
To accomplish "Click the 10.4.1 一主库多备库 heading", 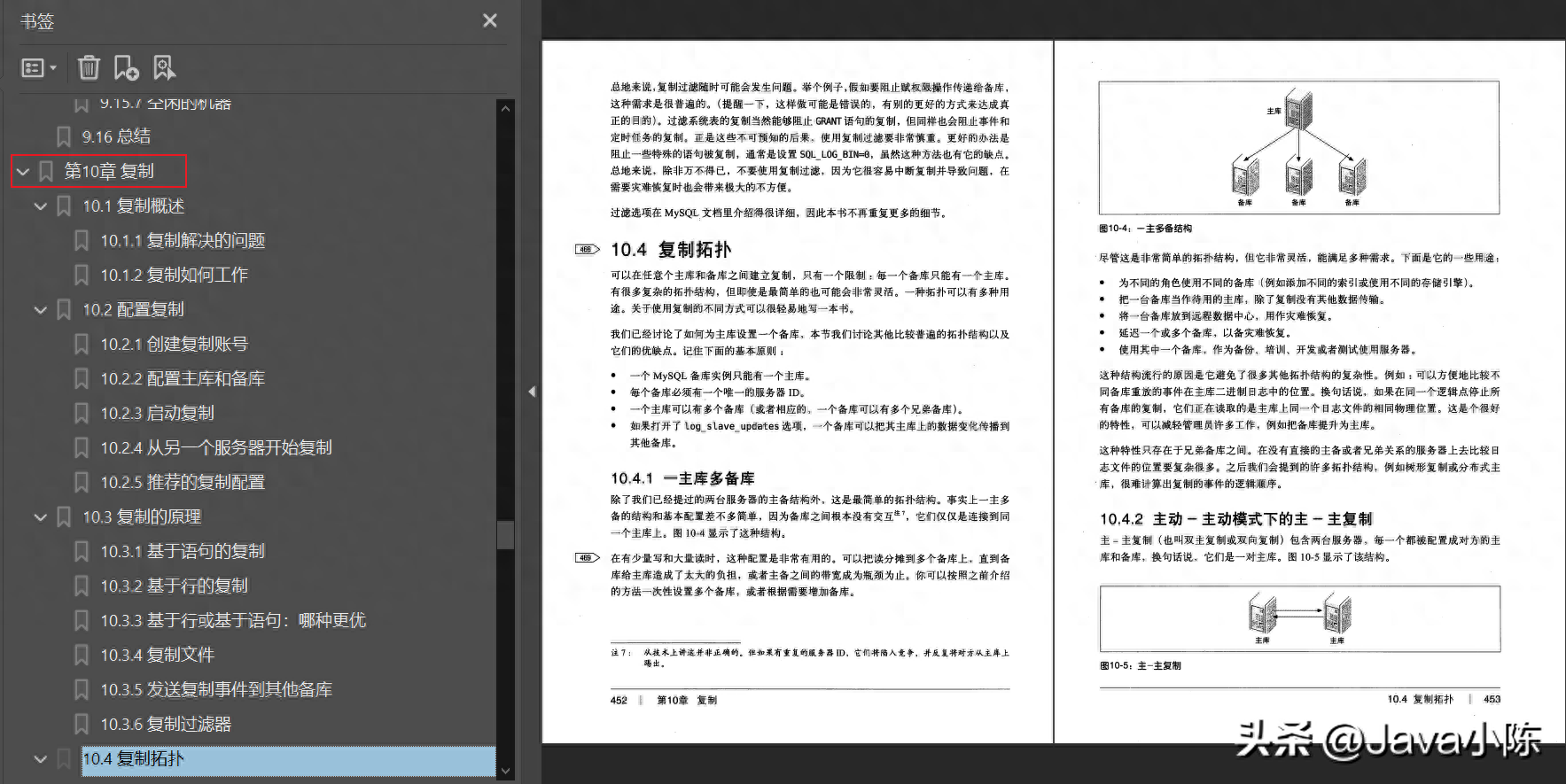I will [682, 478].
